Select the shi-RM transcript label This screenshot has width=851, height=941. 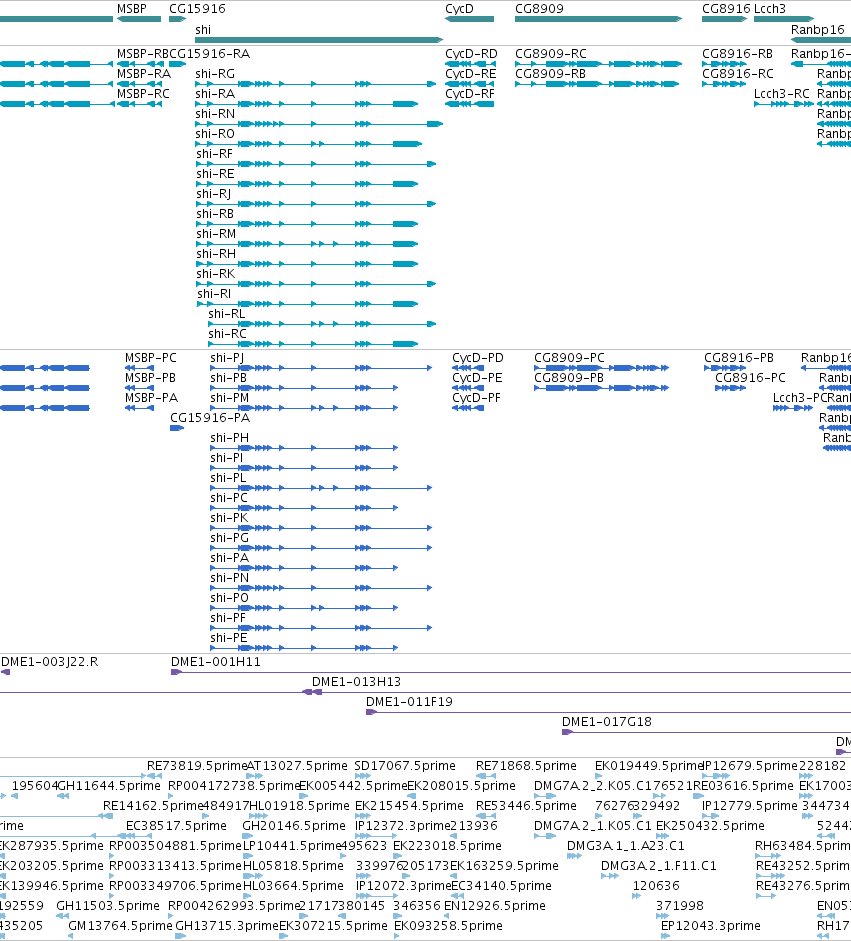pyautogui.click(x=216, y=234)
